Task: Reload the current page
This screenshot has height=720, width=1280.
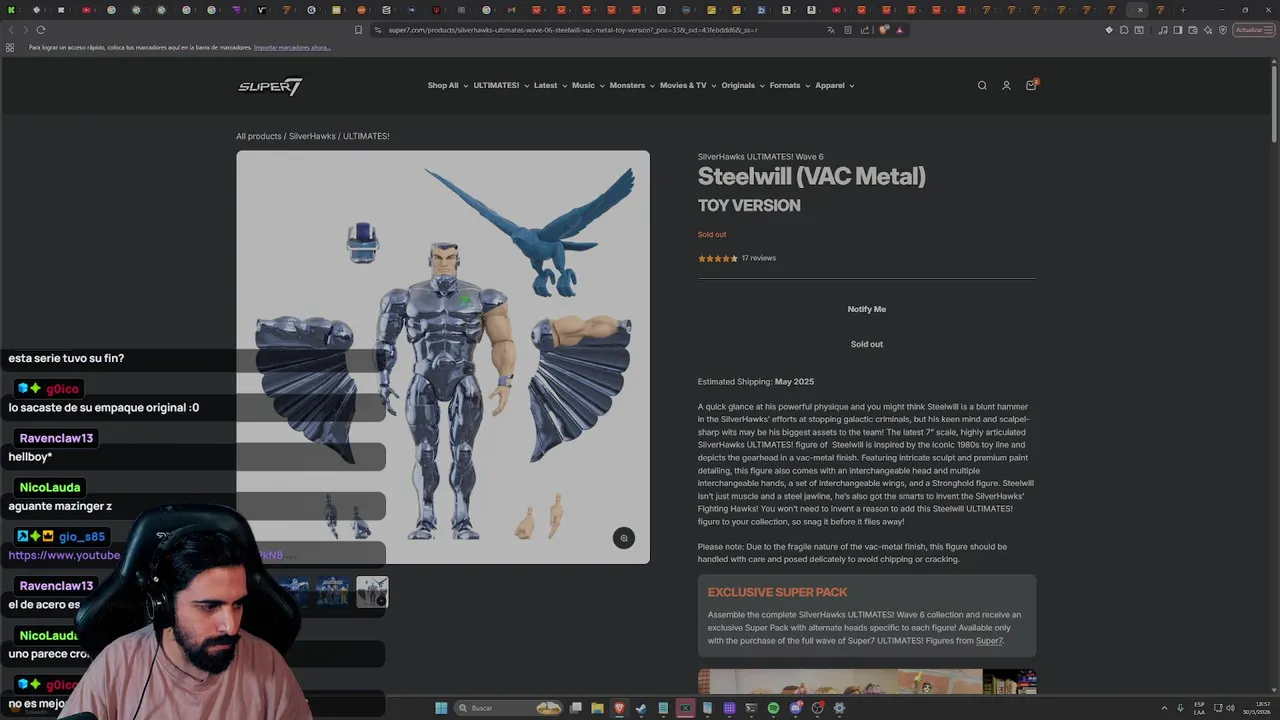Action: pos(41,30)
